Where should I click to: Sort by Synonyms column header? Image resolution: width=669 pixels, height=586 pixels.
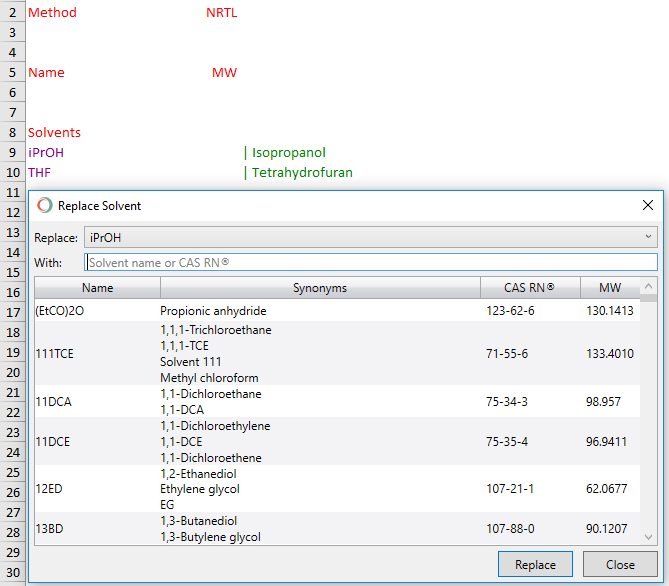pyautogui.click(x=320, y=288)
